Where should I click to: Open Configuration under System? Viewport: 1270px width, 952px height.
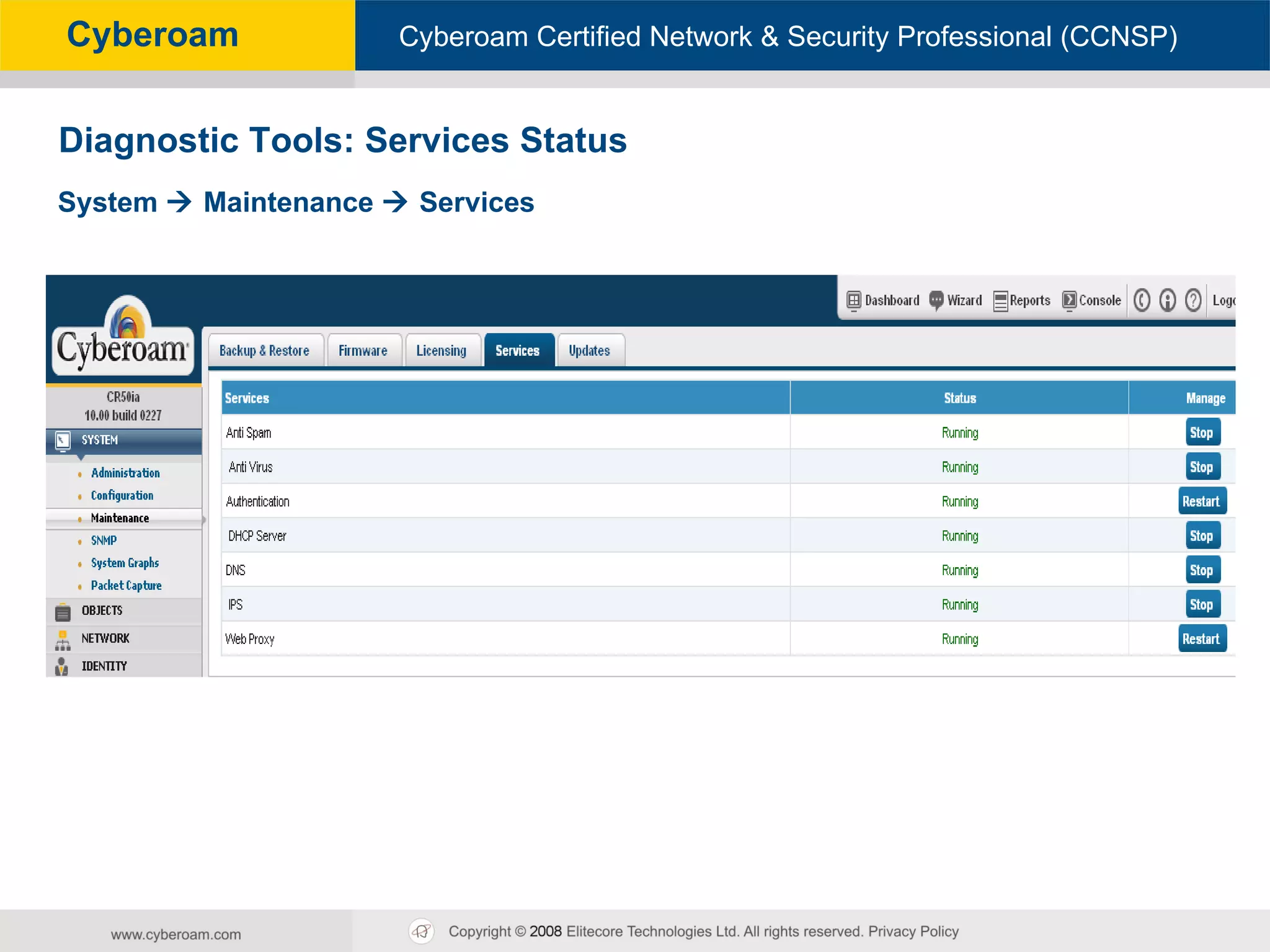[x=122, y=496]
